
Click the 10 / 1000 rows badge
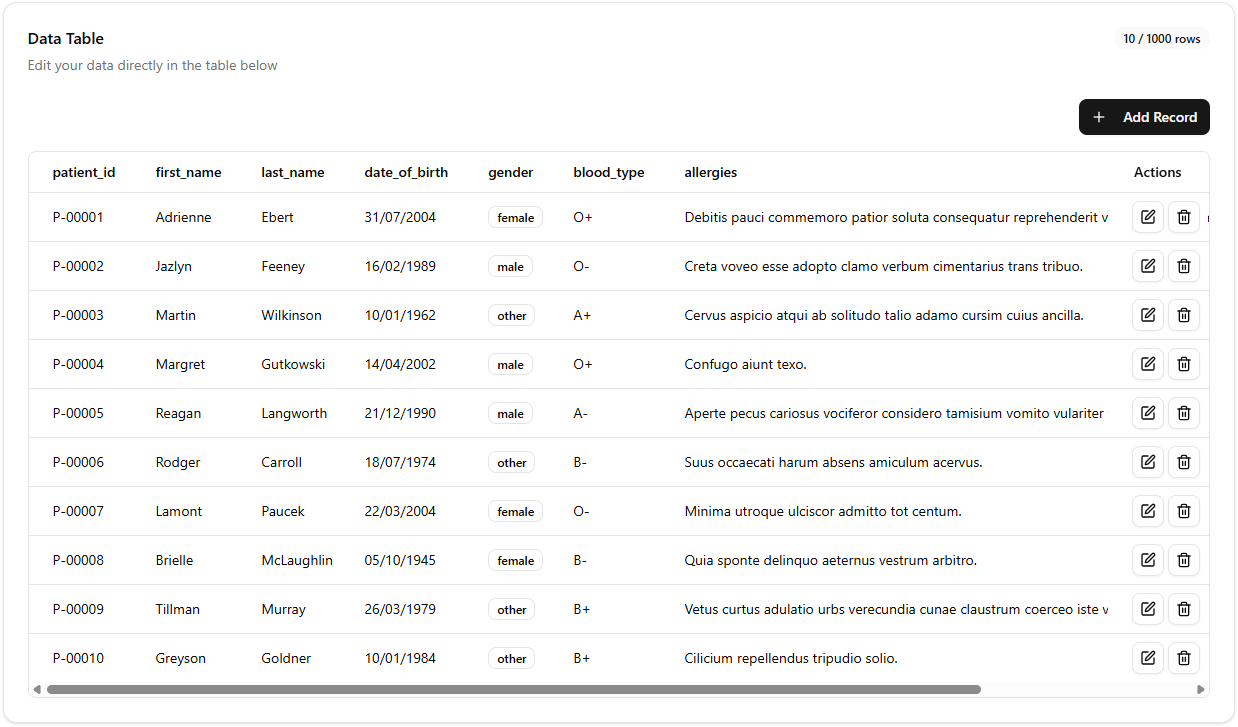point(1162,38)
